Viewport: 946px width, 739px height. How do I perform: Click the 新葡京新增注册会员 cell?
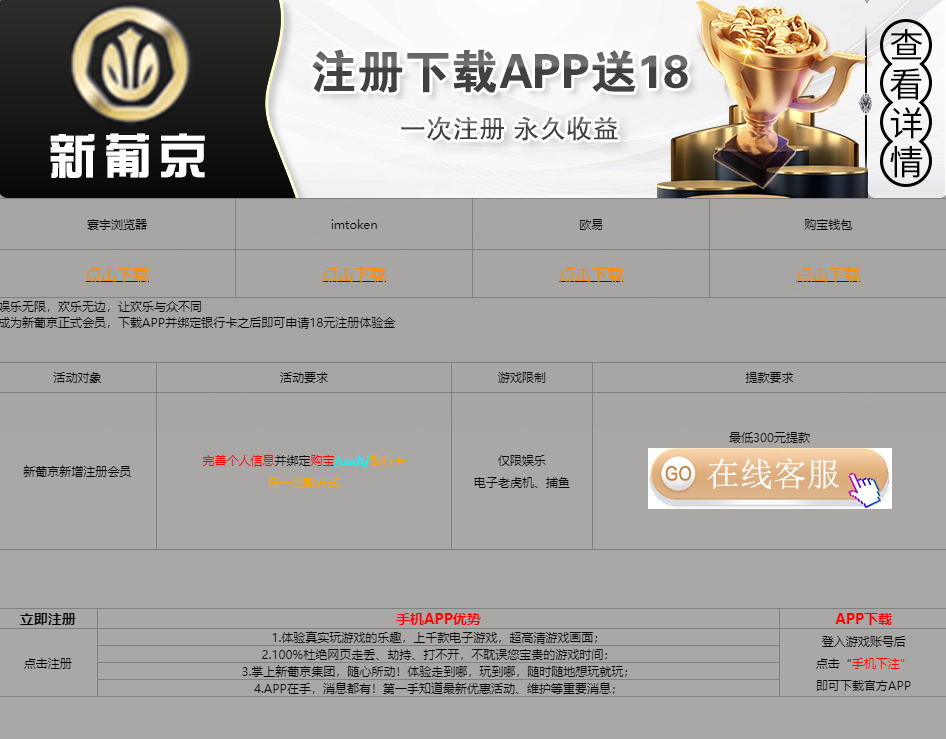click(x=78, y=471)
